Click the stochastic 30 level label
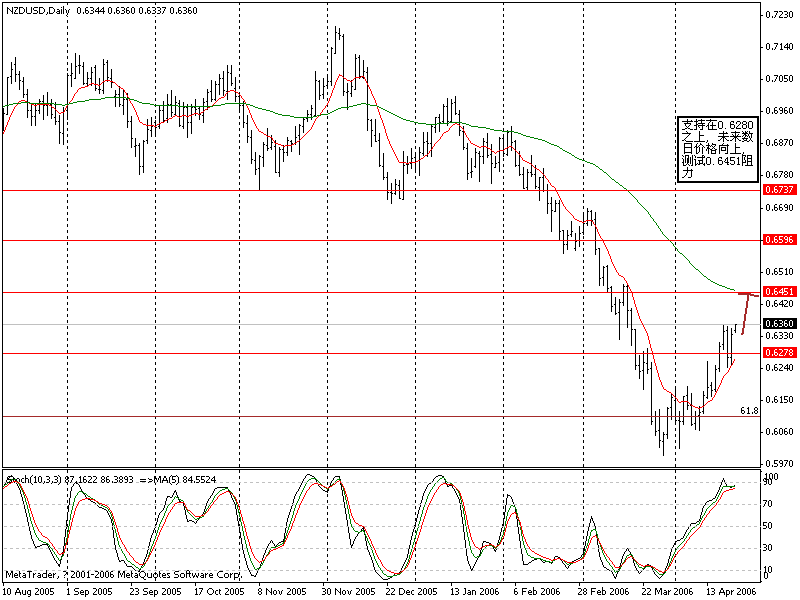 pyautogui.click(x=768, y=548)
